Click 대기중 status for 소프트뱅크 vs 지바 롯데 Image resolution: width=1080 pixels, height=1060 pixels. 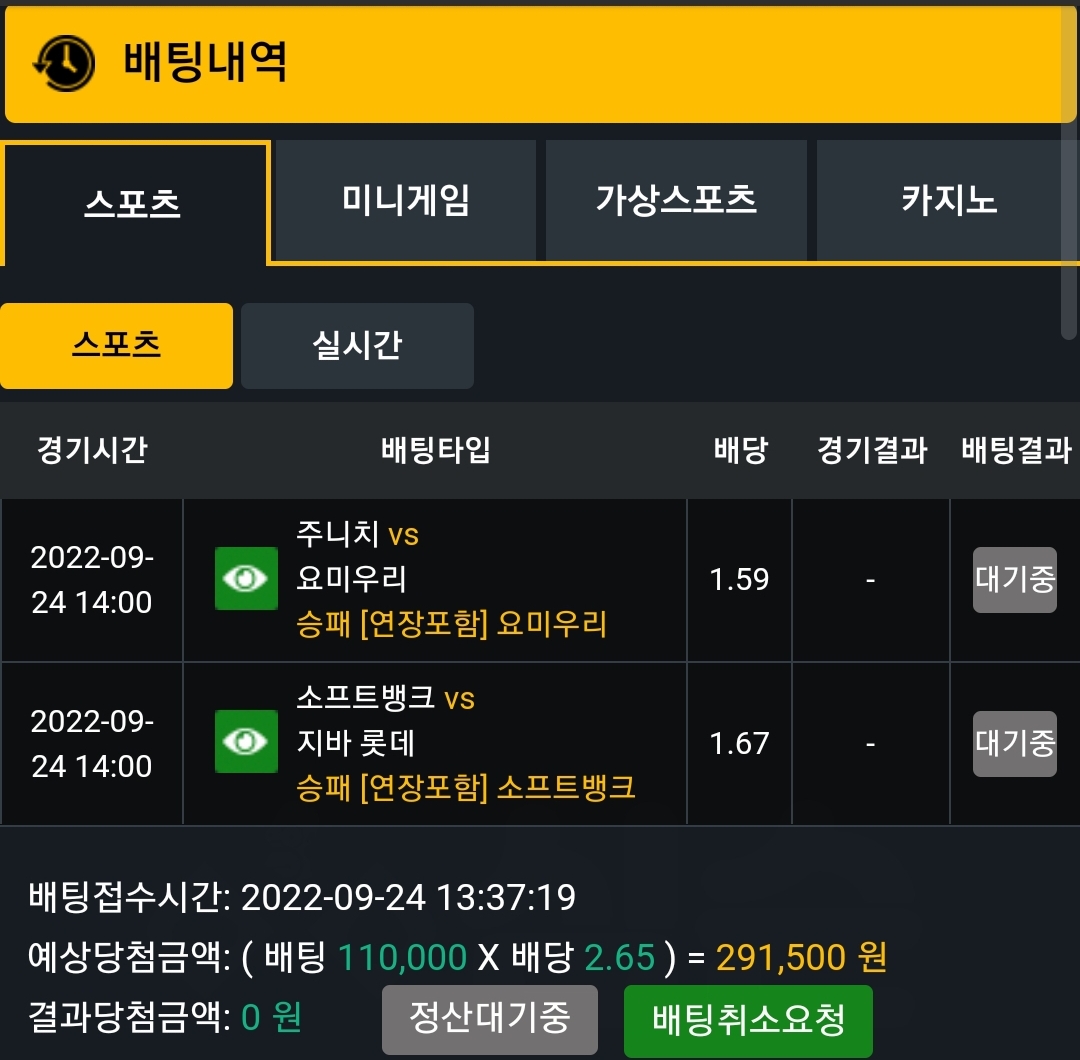(x=1015, y=744)
